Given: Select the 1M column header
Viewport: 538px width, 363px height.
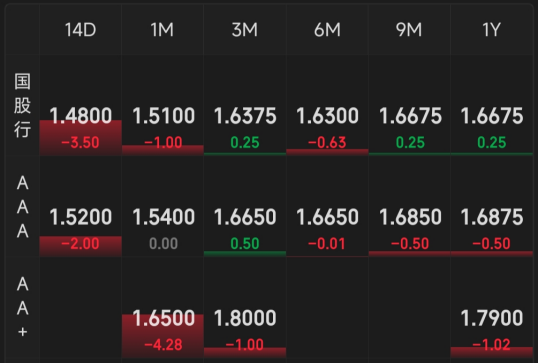Looking at the screenshot, I should coord(163,30).
